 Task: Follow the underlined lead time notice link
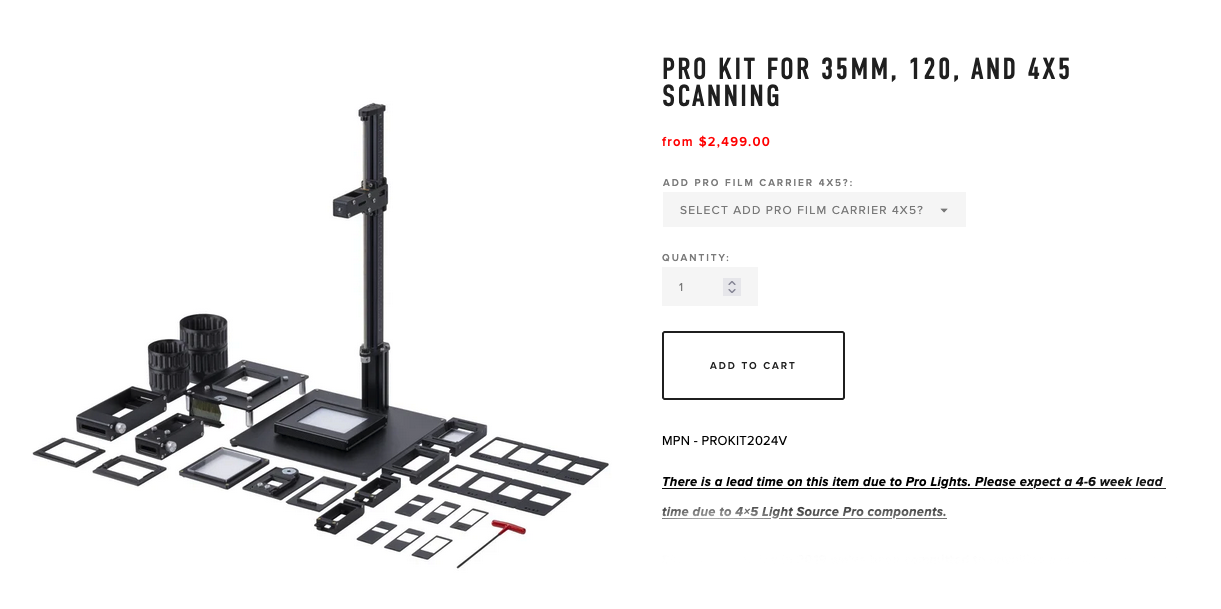tap(911, 482)
